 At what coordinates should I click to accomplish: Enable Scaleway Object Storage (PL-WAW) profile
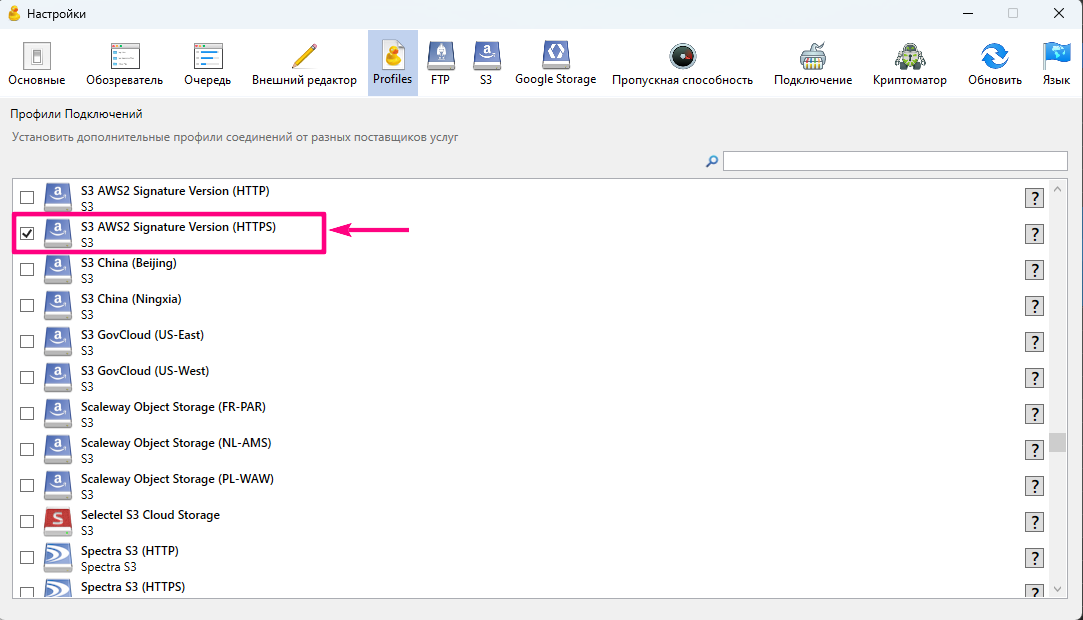click(27, 485)
